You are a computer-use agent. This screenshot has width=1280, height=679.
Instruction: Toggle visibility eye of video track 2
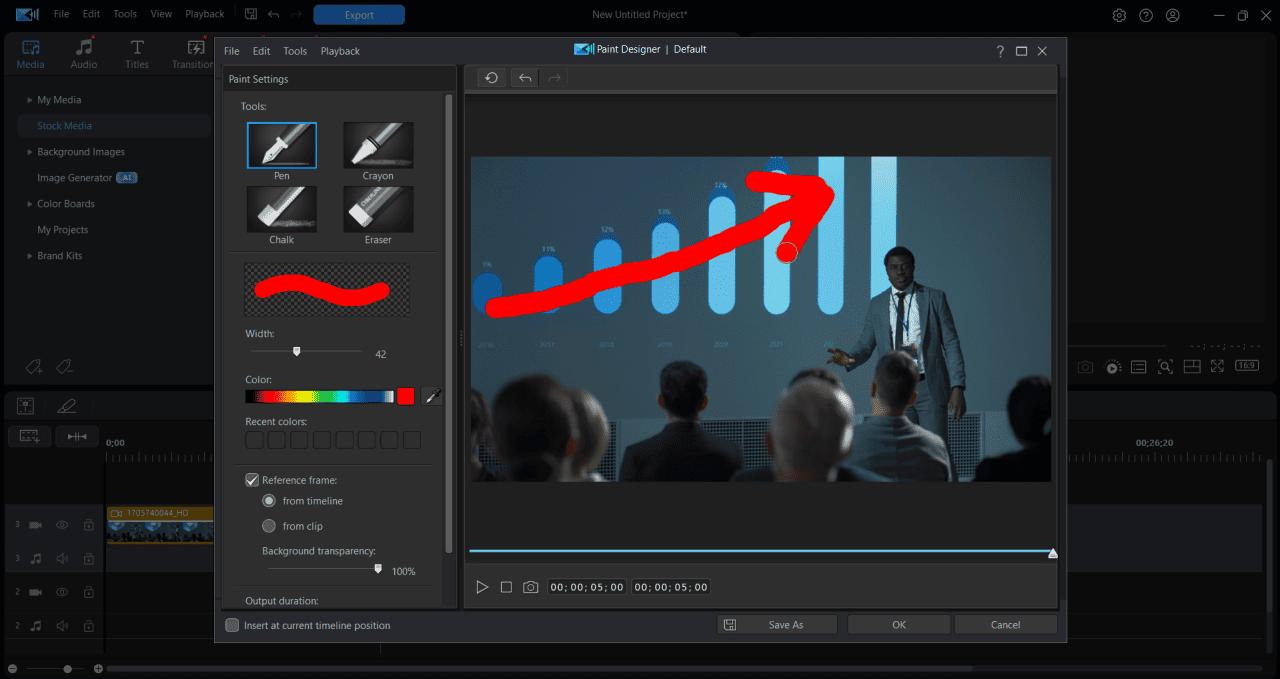click(x=62, y=592)
